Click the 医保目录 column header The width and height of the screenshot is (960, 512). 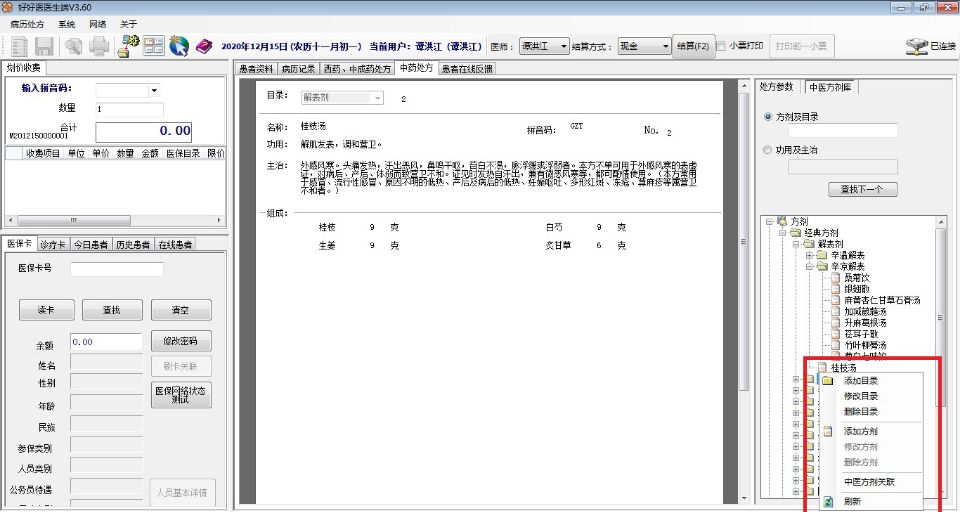point(183,153)
